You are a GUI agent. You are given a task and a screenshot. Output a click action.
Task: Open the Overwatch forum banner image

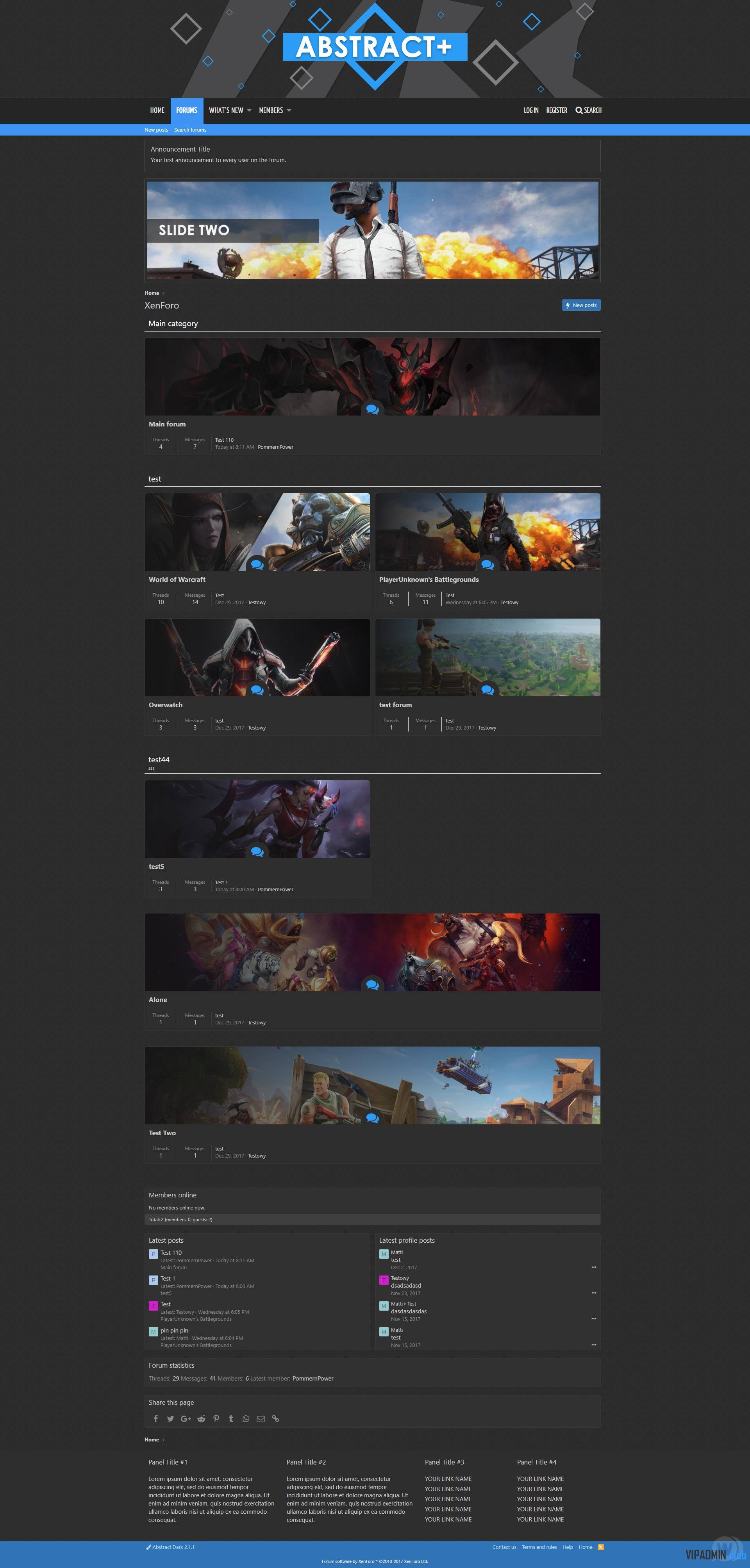[257, 657]
